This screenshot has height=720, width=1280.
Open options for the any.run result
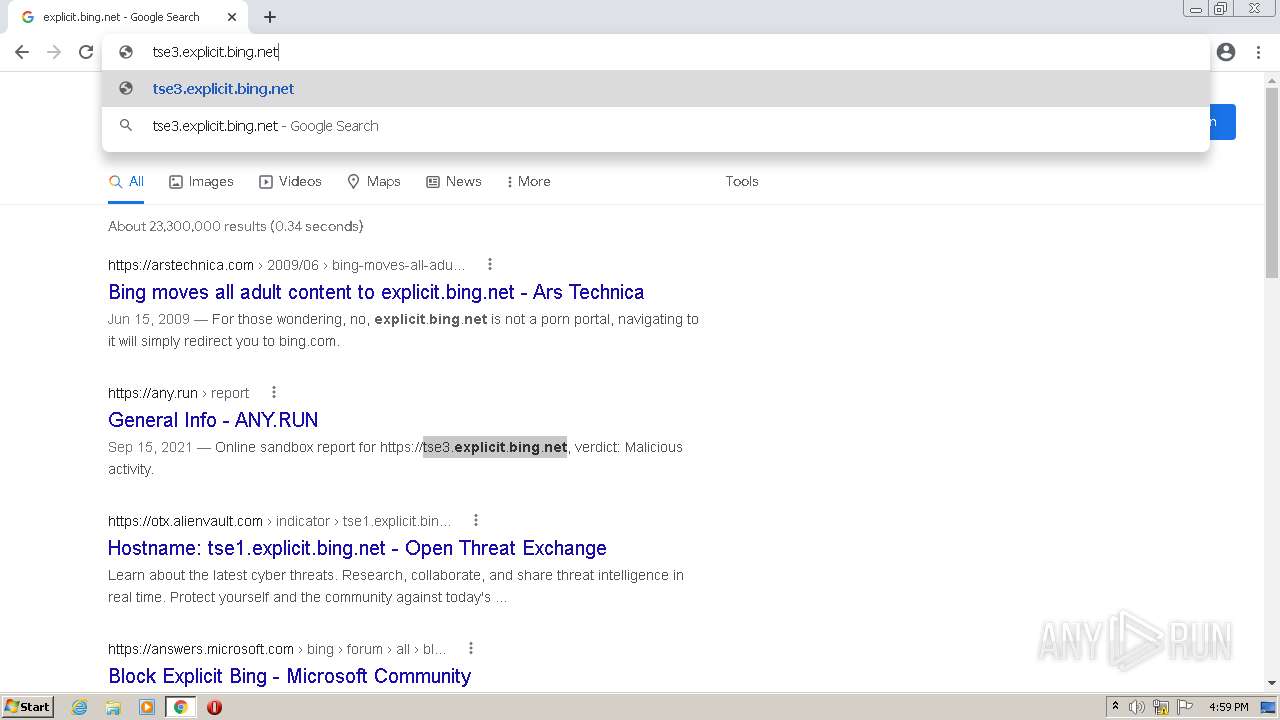pos(274,393)
